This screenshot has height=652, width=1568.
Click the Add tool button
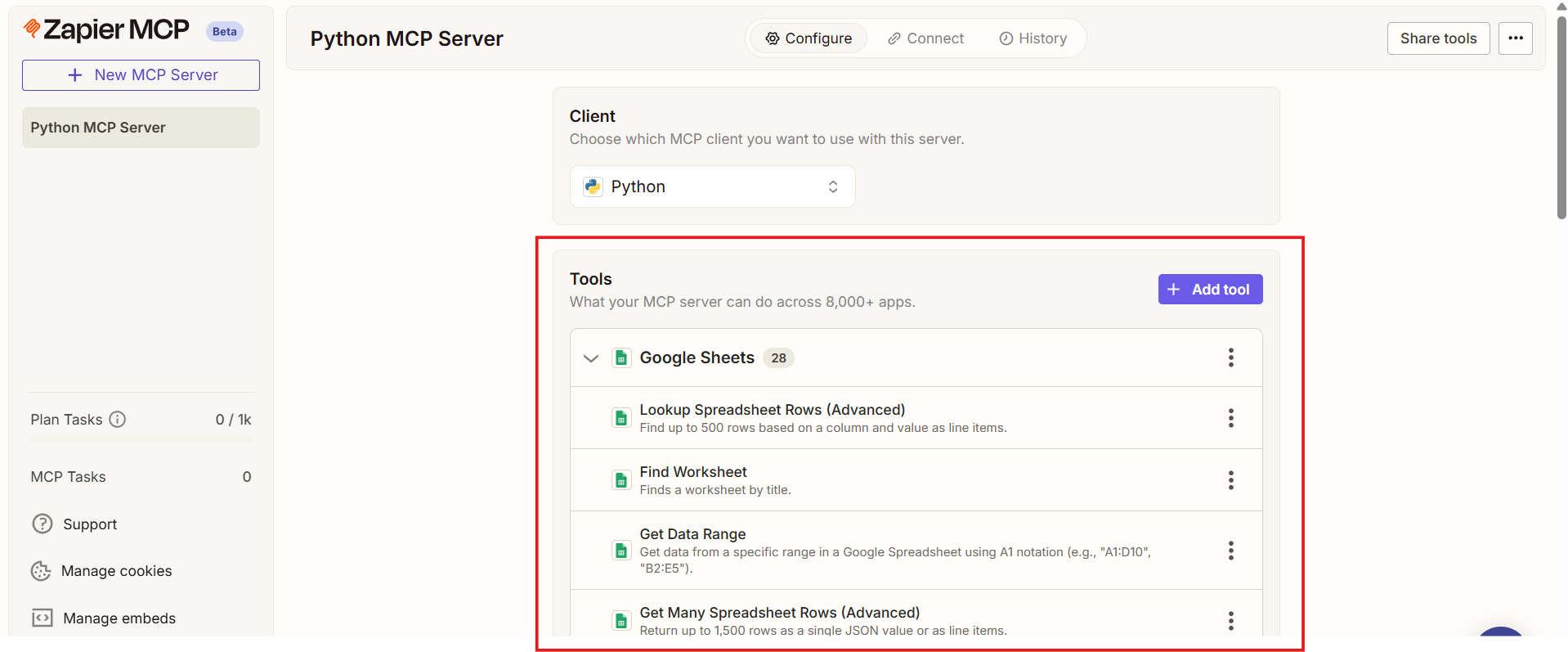(1210, 290)
